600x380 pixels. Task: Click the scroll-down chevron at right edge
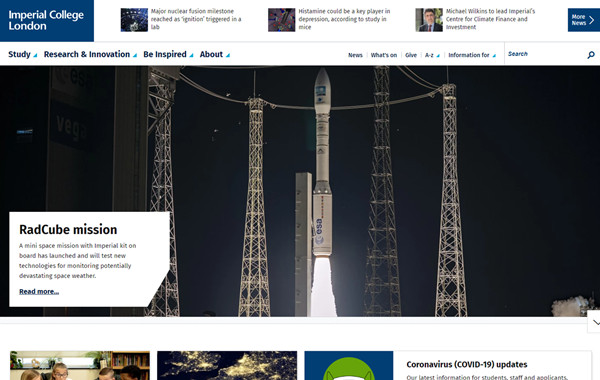595,322
